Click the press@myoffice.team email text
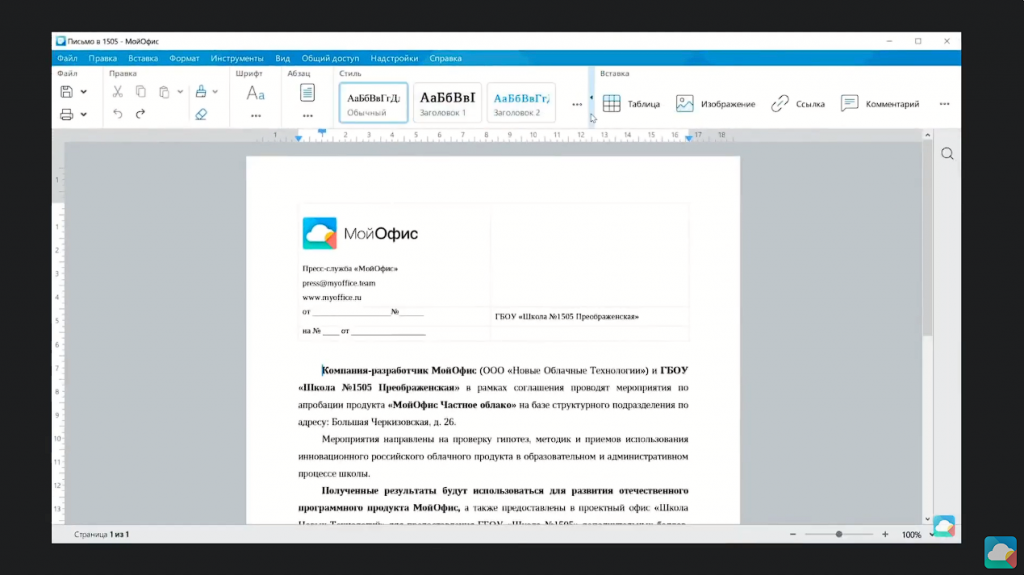This screenshot has width=1024, height=575. tap(339, 283)
